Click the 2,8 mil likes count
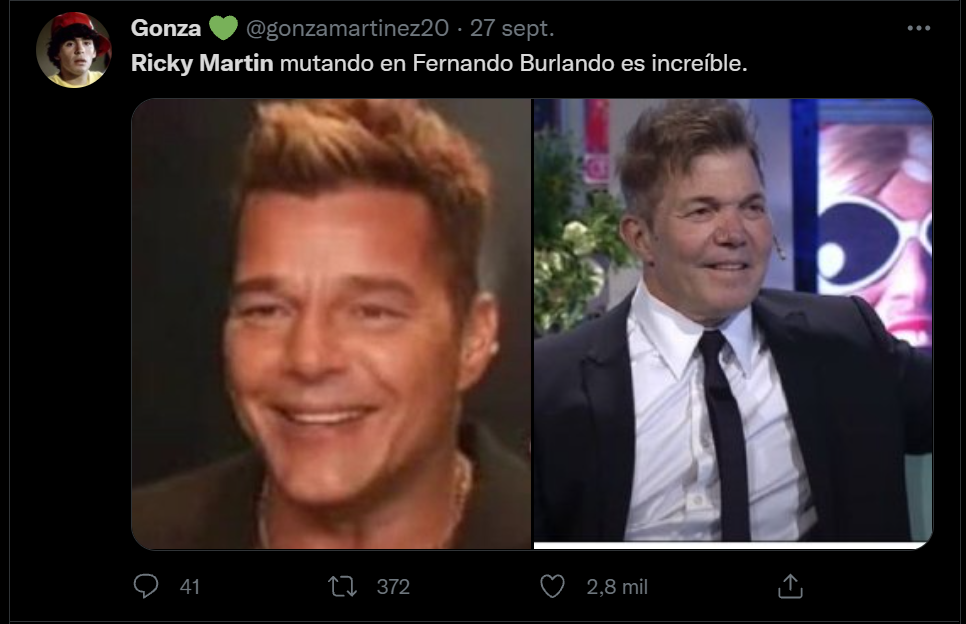The width and height of the screenshot is (966, 624). click(x=617, y=586)
